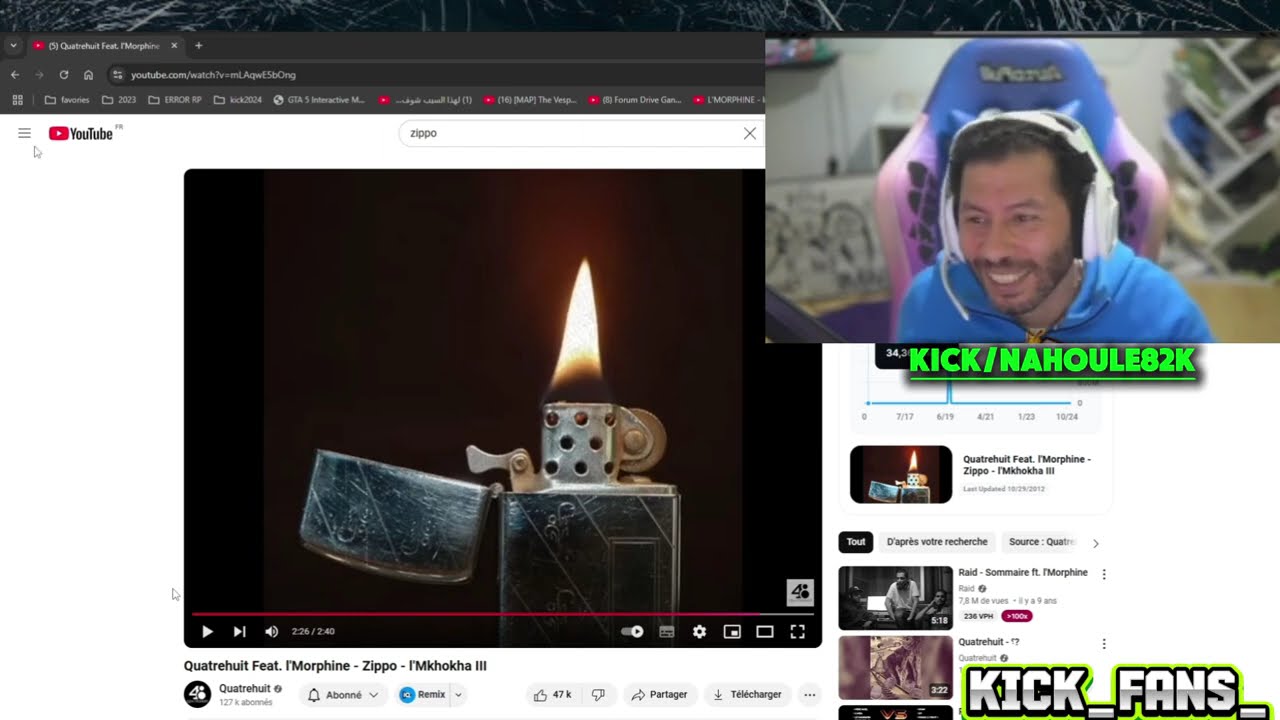Mute the video volume
This screenshot has width=1280, height=720.
pos(271,631)
